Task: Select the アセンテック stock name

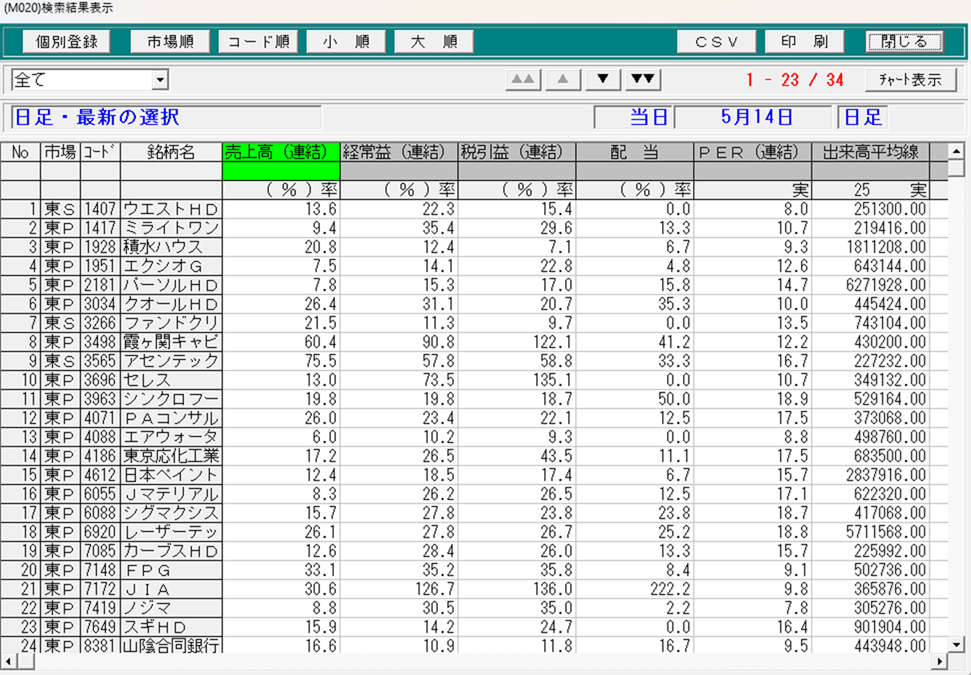Action: [172, 361]
